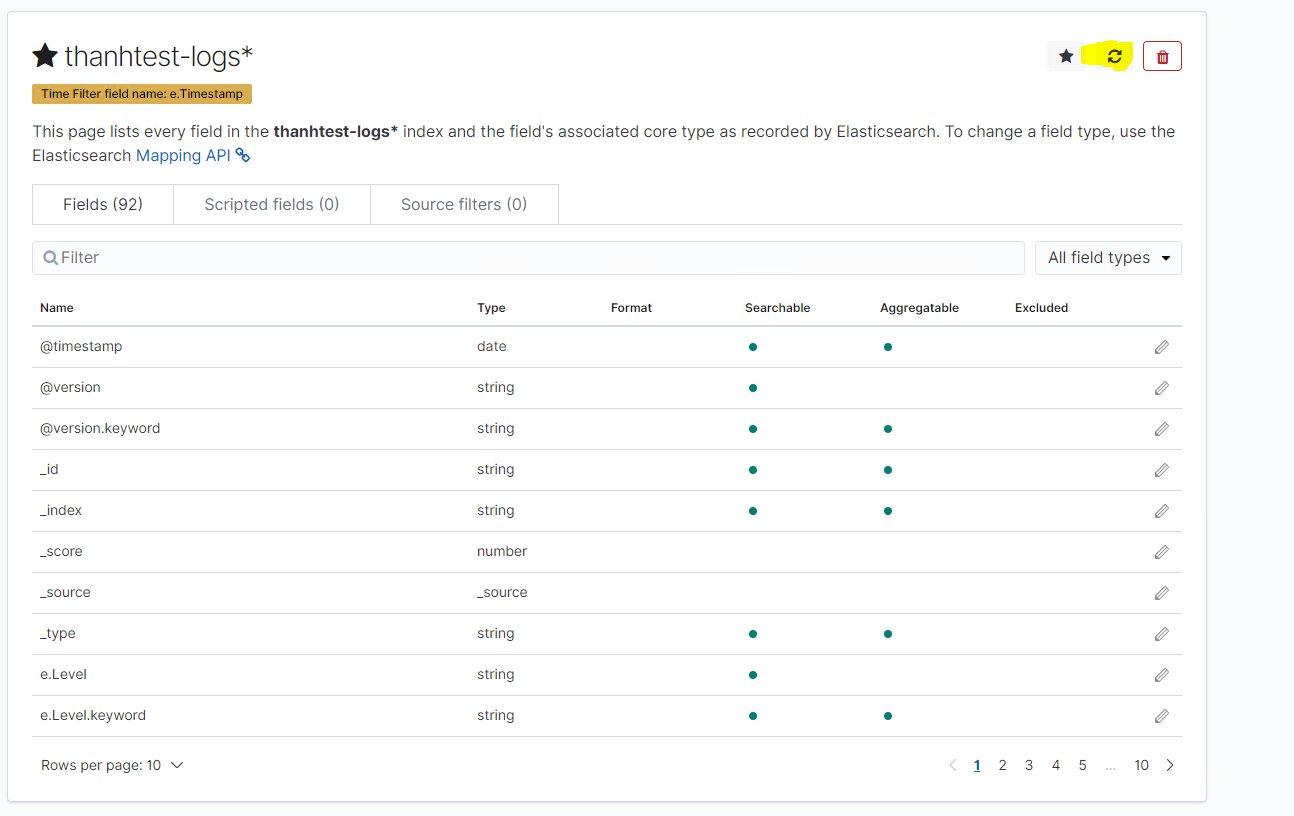Edit the _score field via its pencil icon
The image size is (1294, 816).
tap(1161, 551)
